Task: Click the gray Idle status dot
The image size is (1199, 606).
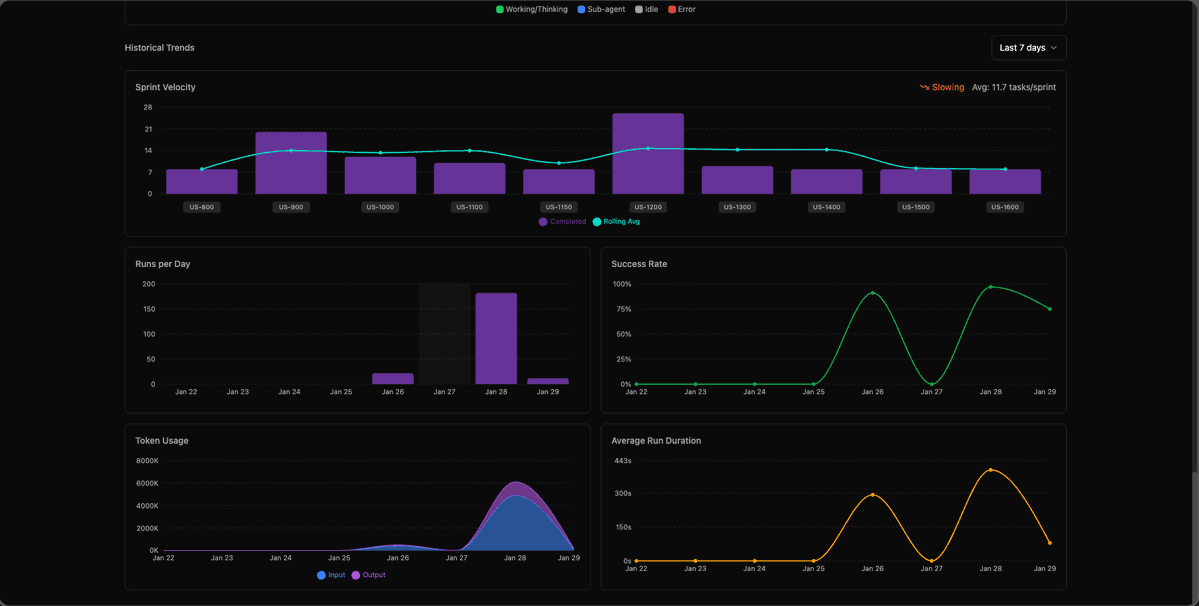Action: point(639,9)
